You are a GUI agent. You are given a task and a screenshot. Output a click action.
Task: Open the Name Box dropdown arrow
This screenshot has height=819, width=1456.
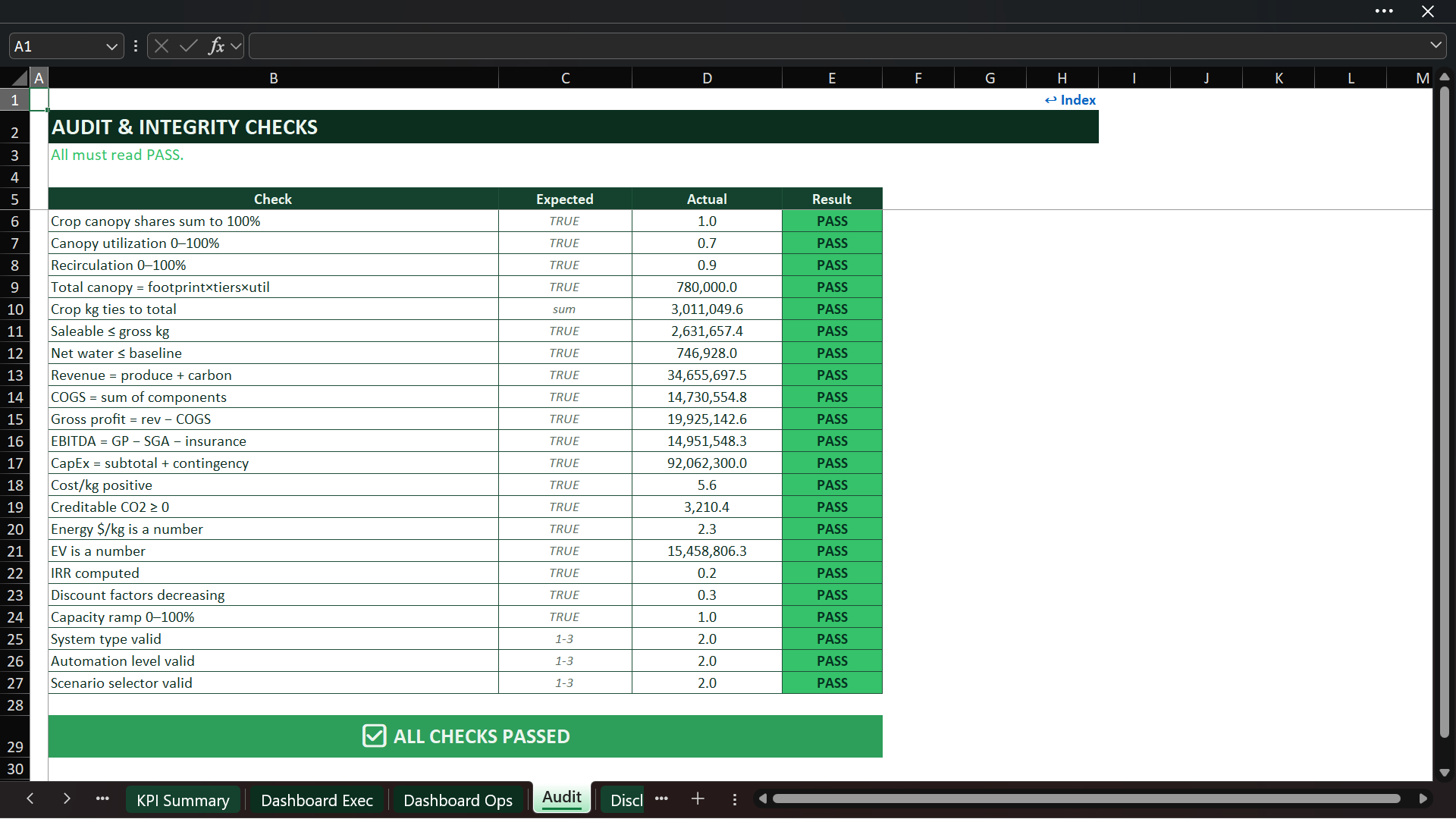pyautogui.click(x=111, y=47)
